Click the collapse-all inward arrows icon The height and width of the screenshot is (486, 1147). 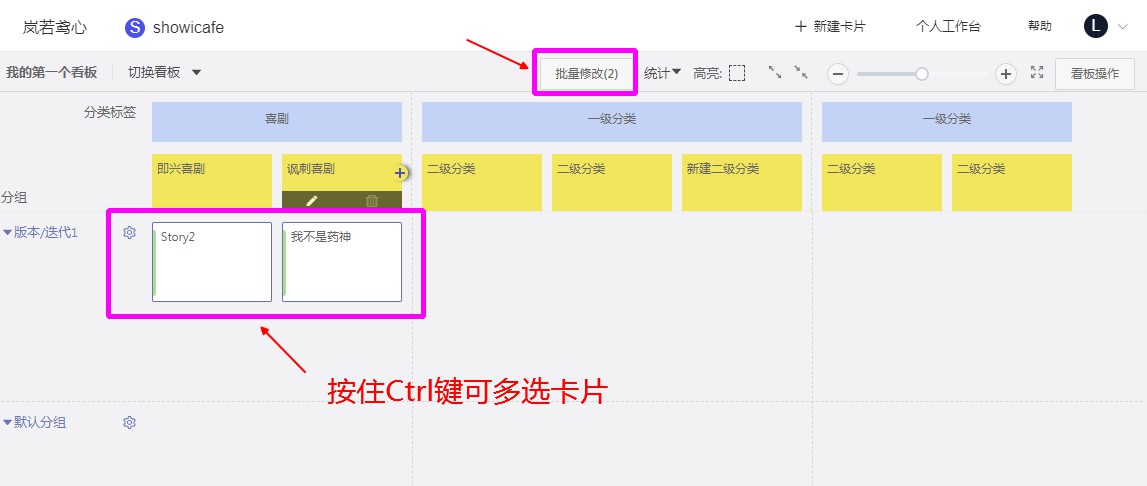pos(801,72)
